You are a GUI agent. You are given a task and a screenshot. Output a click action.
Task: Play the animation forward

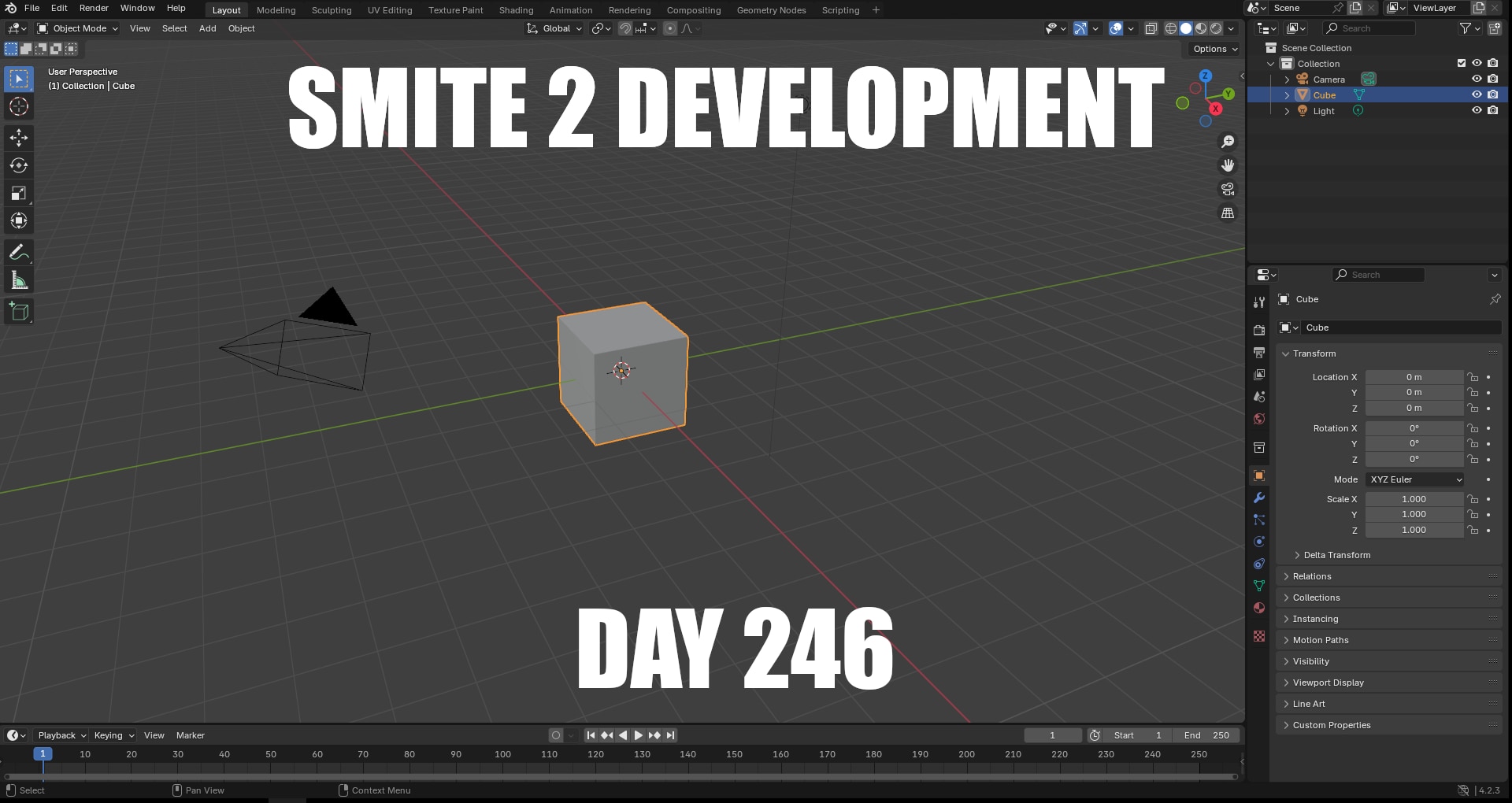[x=639, y=735]
